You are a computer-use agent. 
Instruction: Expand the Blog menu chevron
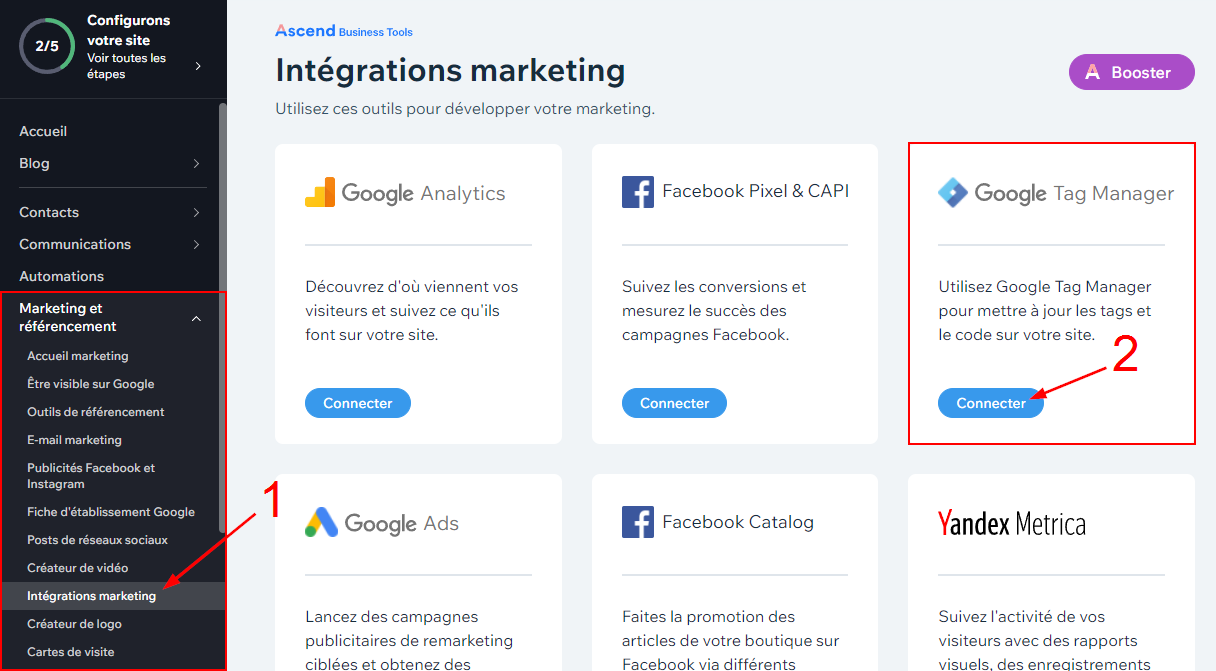pos(196,164)
